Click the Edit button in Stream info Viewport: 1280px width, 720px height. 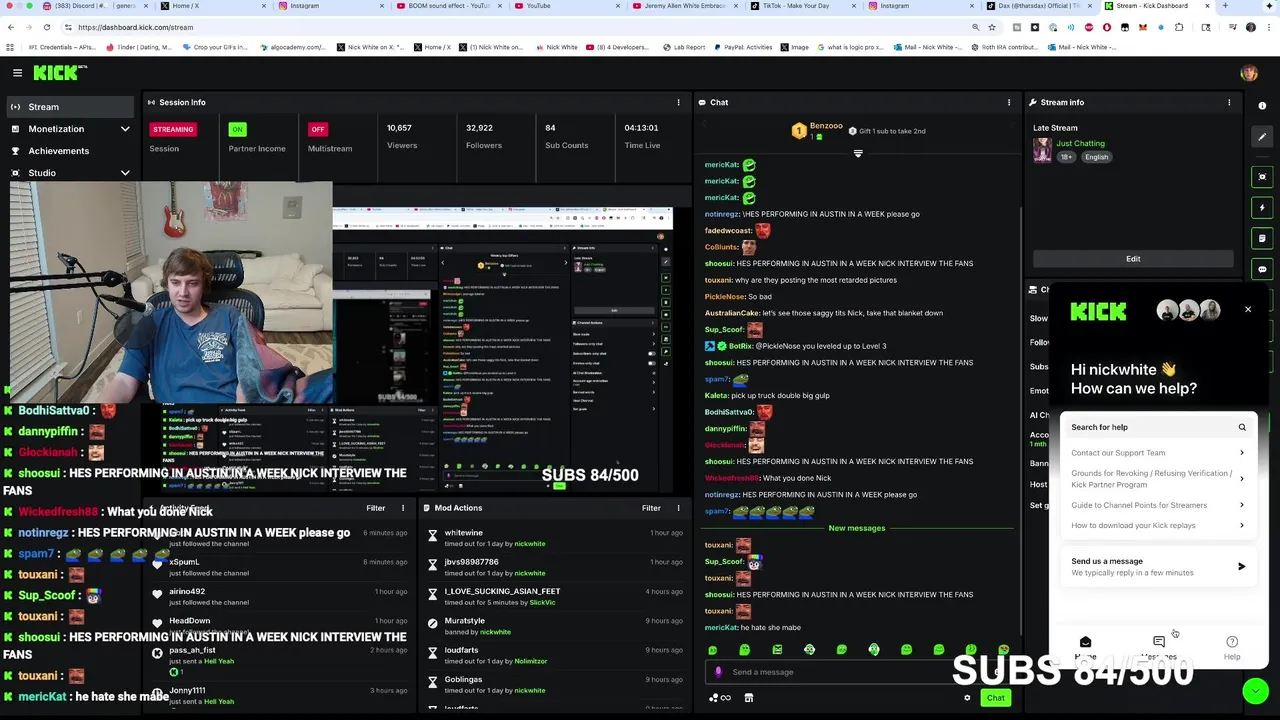point(1133,259)
